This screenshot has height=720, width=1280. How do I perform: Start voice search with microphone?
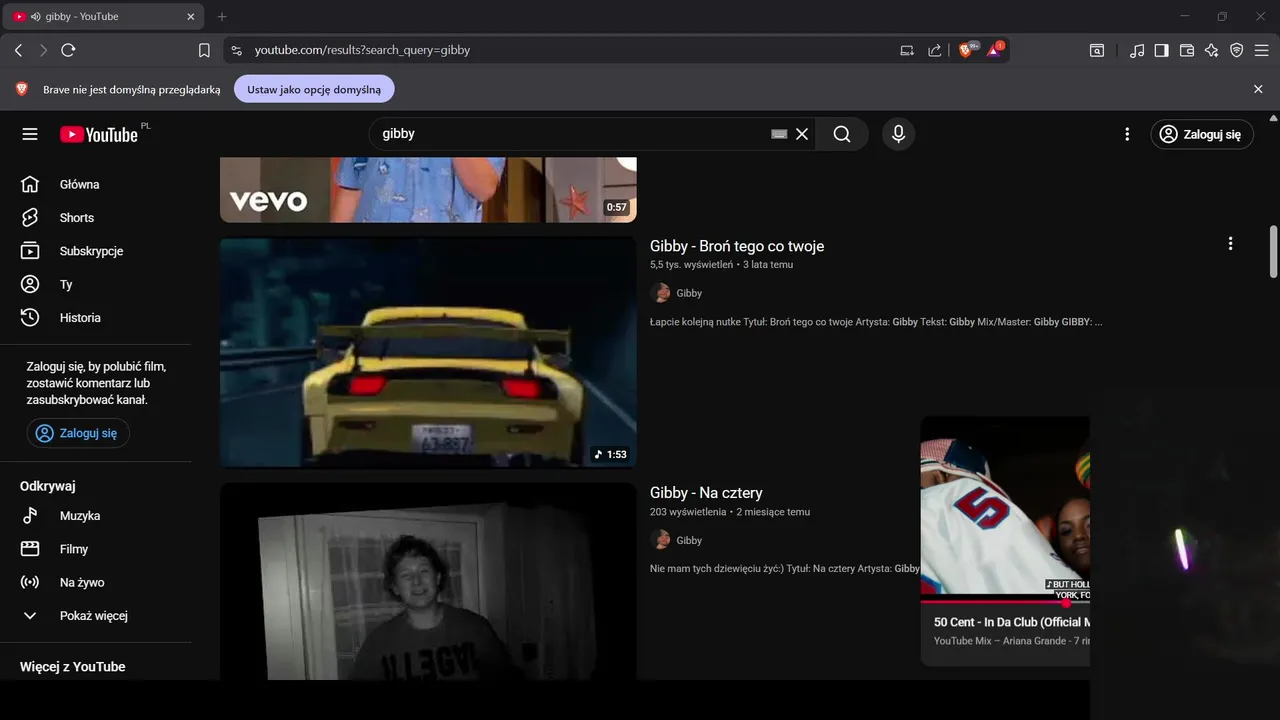pyautogui.click(x=898, y=134)
